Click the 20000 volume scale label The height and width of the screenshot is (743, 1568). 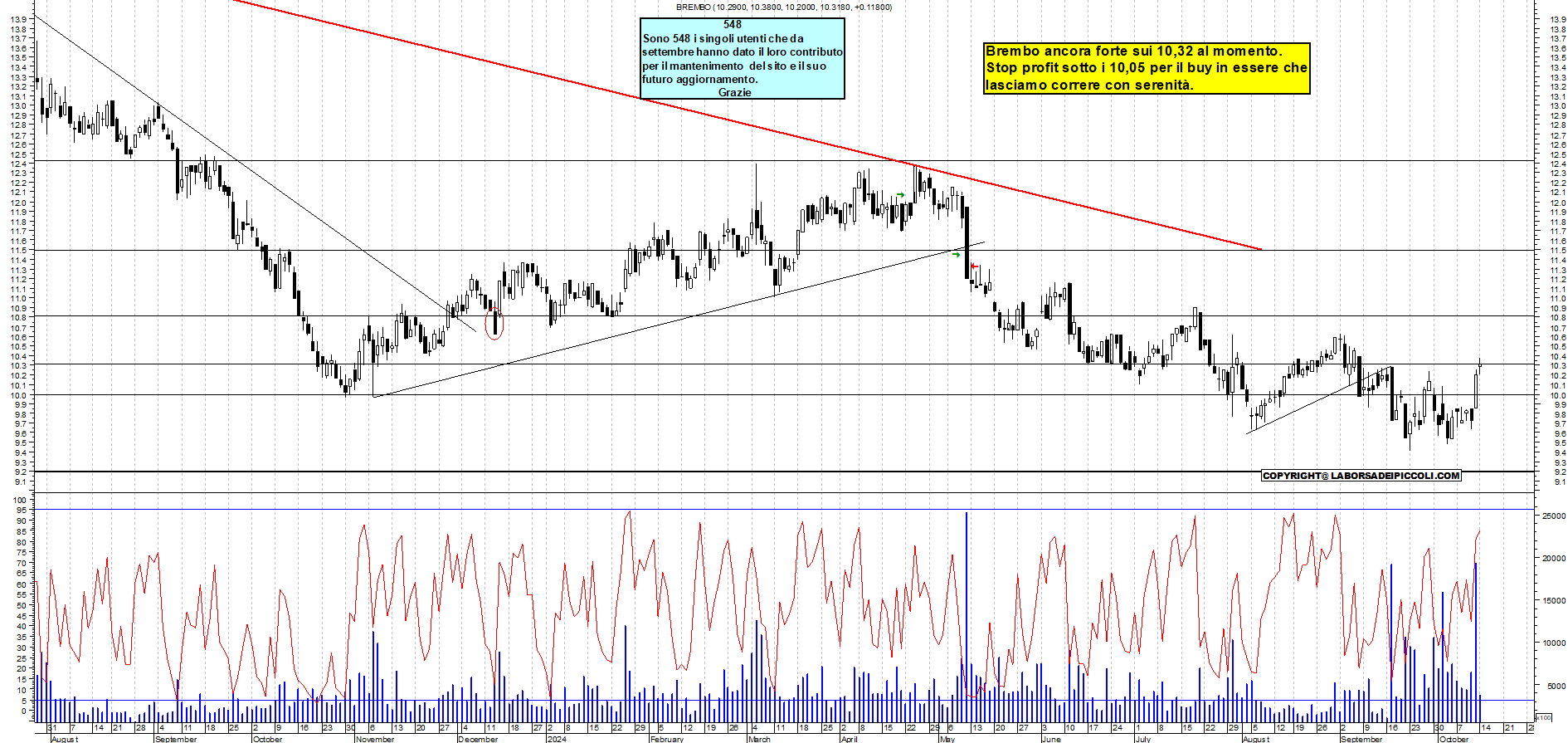pyautogui.click(x=1553, y=559)
